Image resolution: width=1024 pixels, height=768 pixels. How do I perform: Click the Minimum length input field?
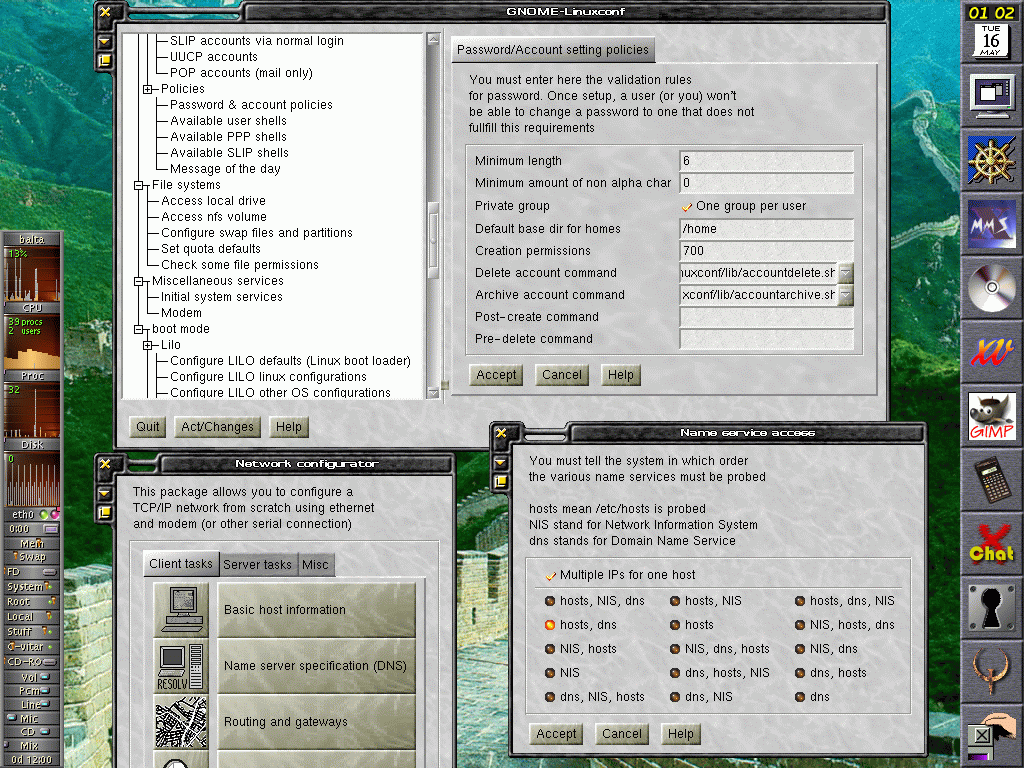tap(766, 161)
